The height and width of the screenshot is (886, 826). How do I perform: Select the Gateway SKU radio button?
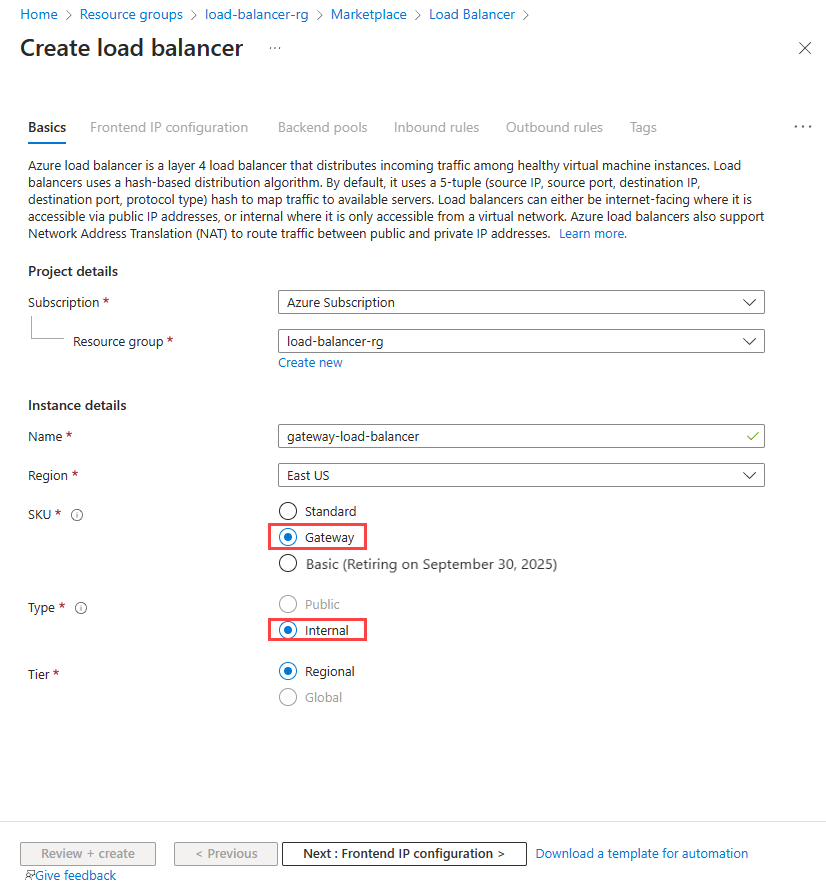[x=288, y=537]
